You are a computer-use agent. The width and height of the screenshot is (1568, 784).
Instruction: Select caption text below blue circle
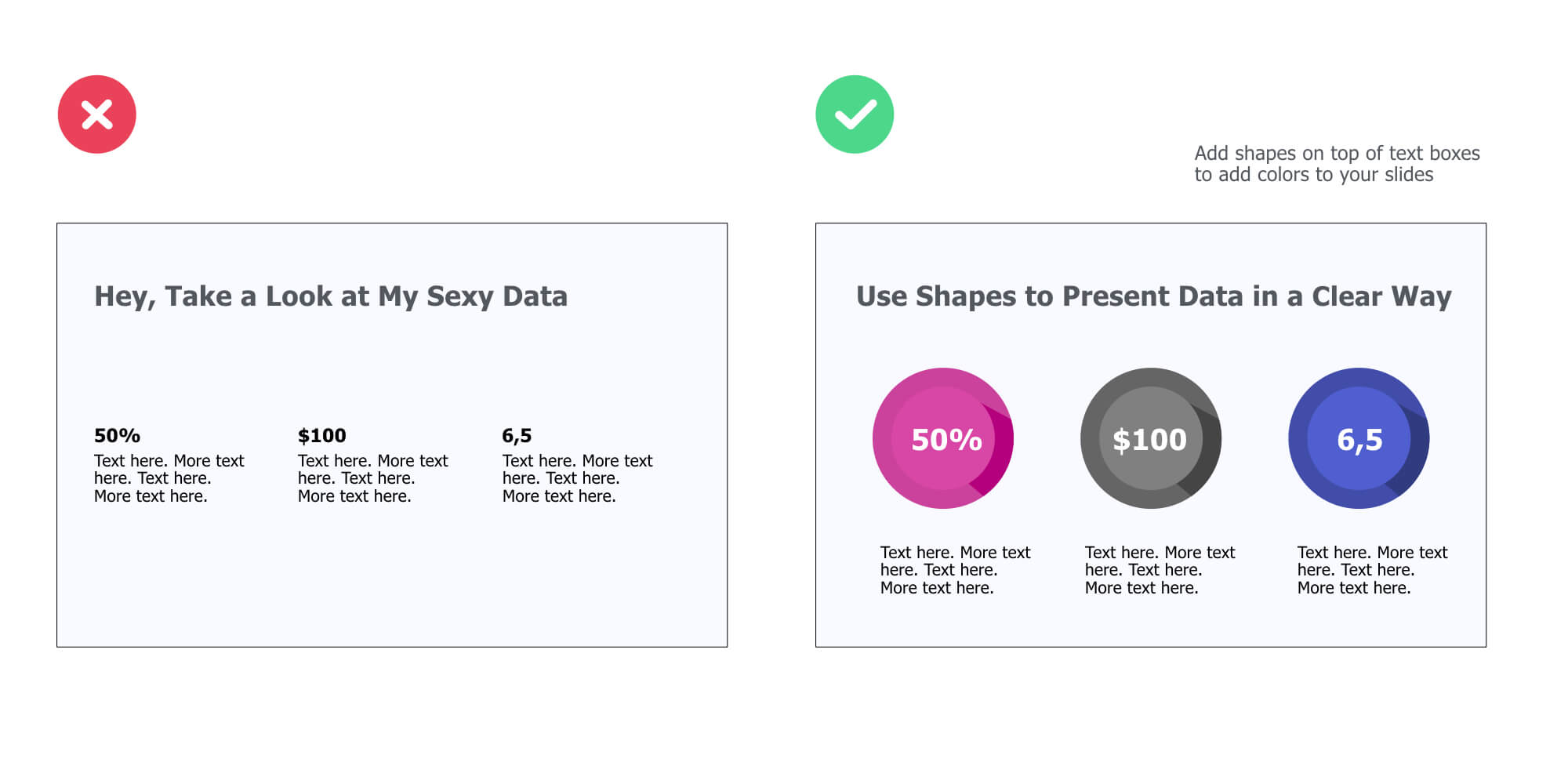1373,570
